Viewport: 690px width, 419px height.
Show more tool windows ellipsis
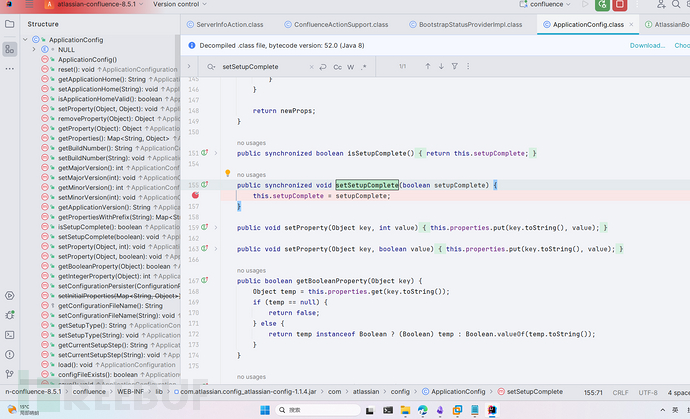(9, 69)
